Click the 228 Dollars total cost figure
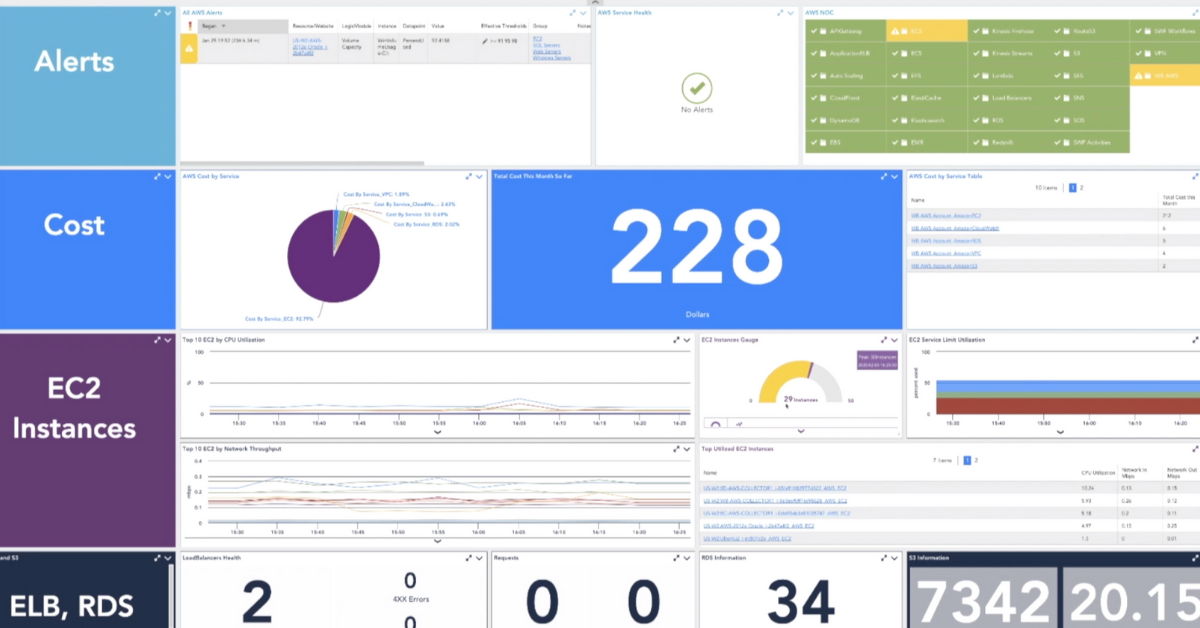Image resolution: width=1200 pixels, height=628 pixels. click(697, 248)
